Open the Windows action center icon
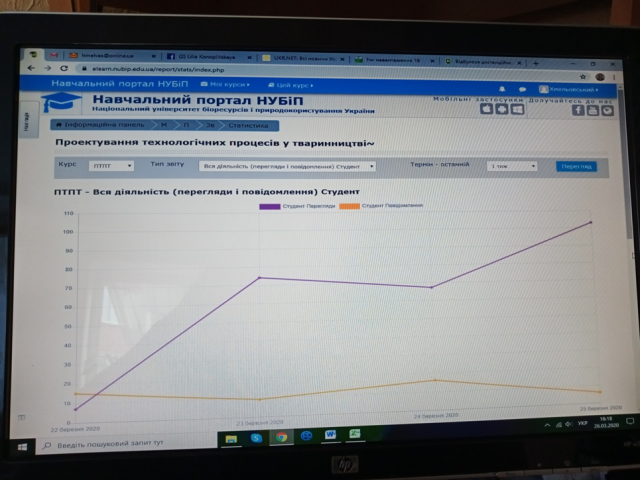This screenshot has width=640, height=480. tap(630, 422)
